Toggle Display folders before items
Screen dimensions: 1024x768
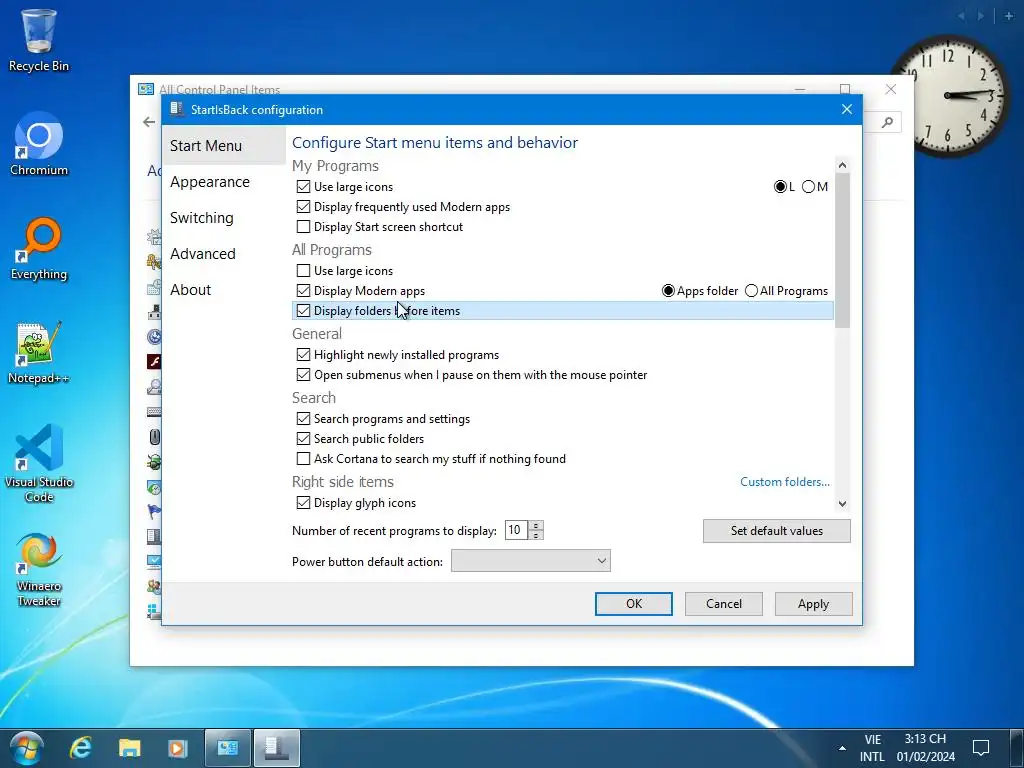303,311
